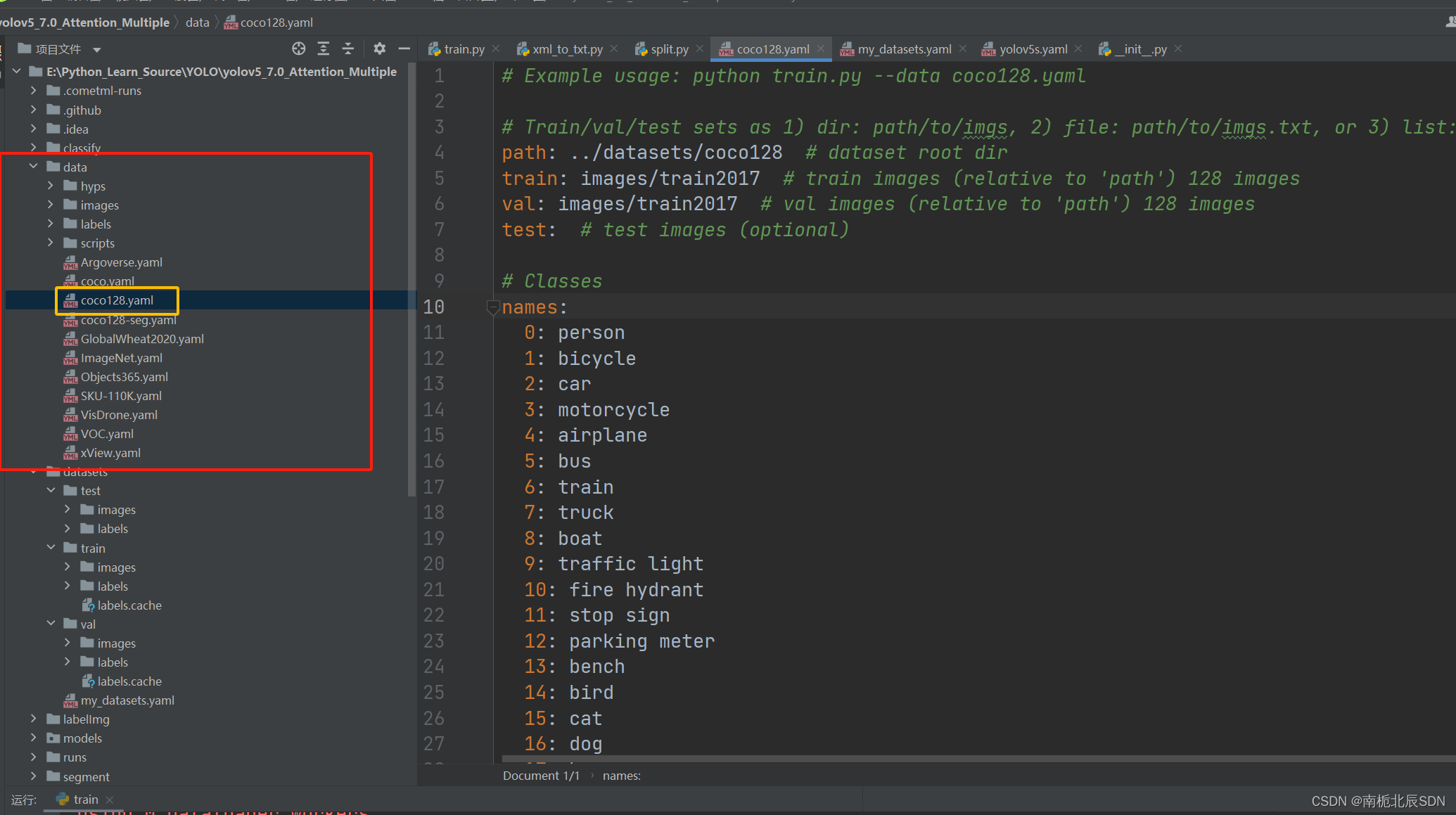The height and width of the screenshot is (815, 1456).
Task: Close the coco128.yaml tab
Action: [x=821, y=49]
